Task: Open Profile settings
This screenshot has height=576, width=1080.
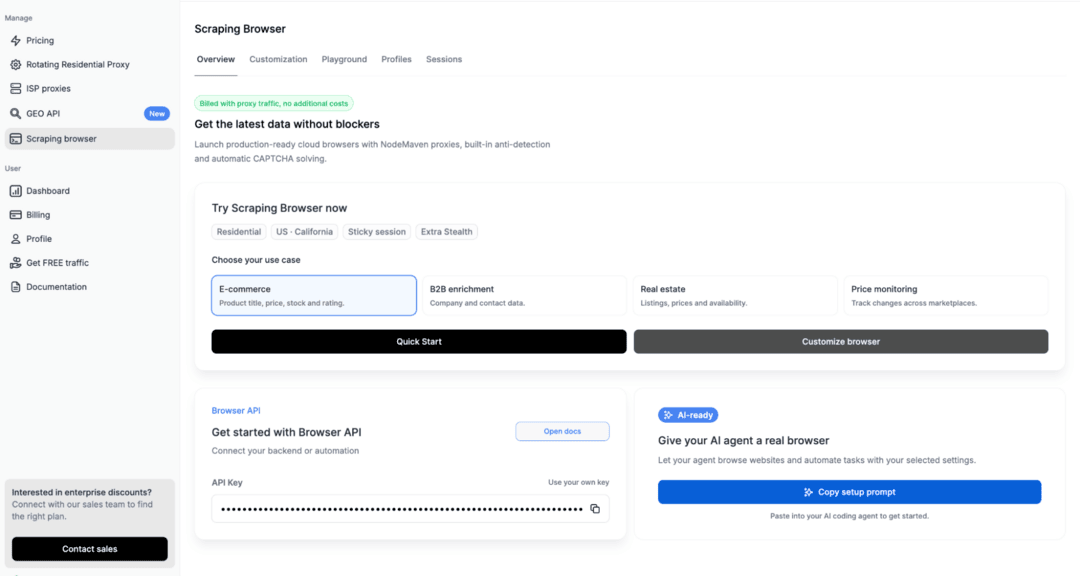Action: pyautogui.click(x=90, y=239)
